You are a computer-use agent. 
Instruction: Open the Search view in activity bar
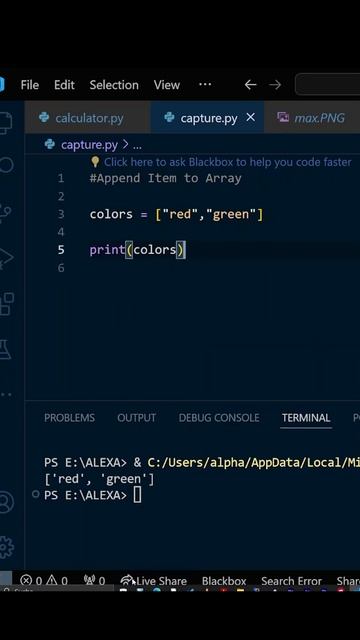(6, 165)
